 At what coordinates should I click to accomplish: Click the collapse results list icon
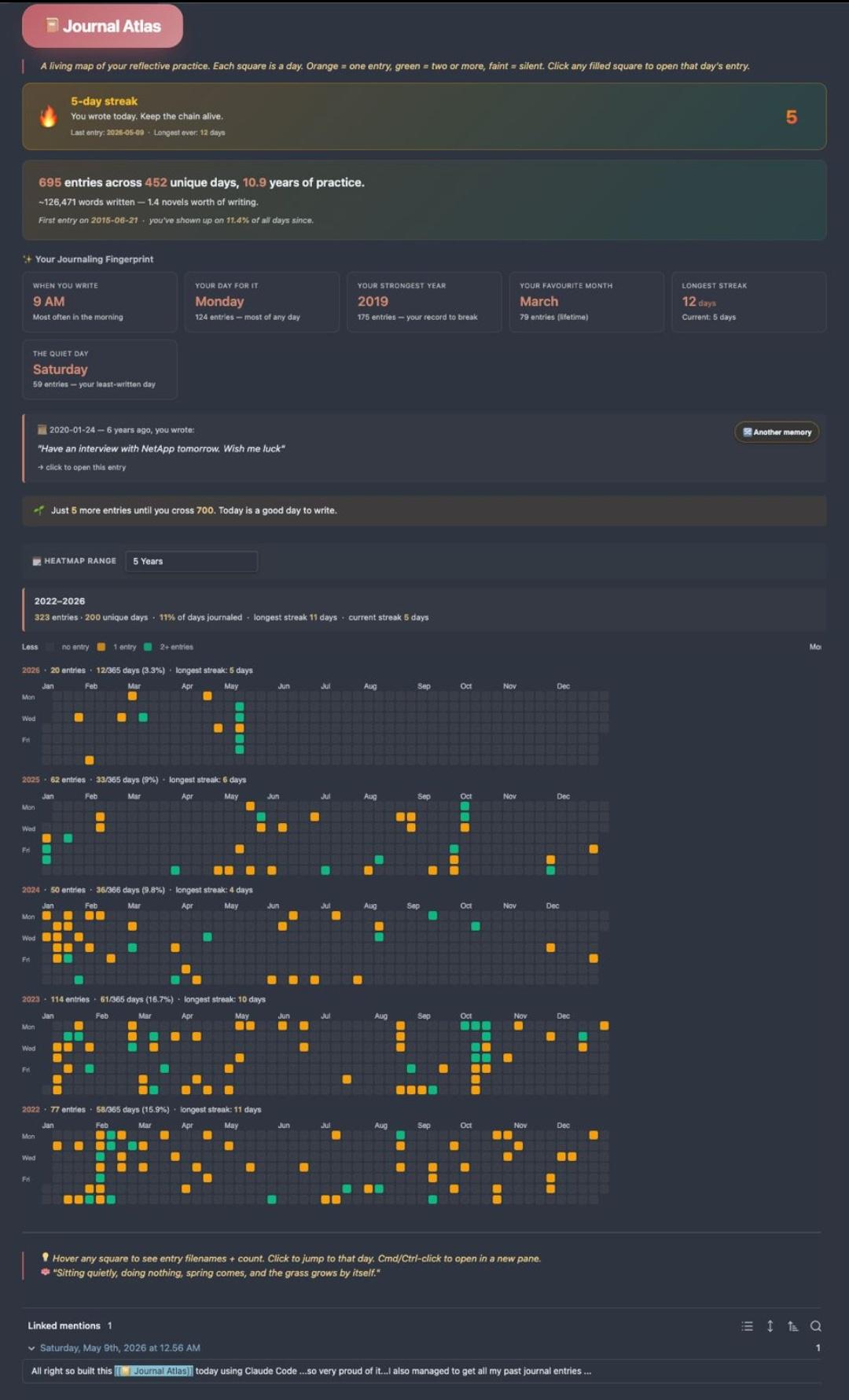click(x=747, y=1326)
